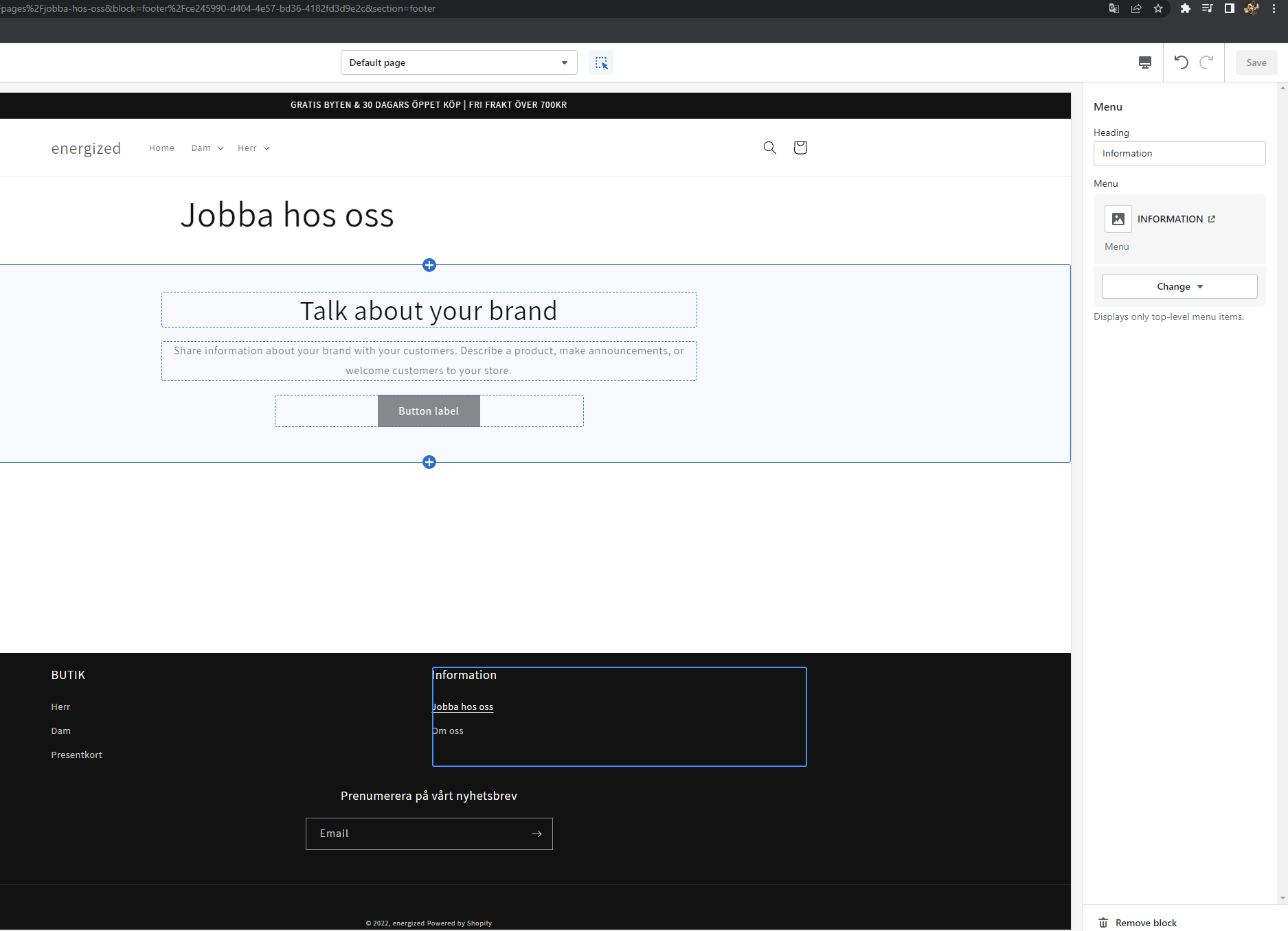The image size is (1288, 931).
Task: Click the Button label button
Action: pyautogui.click(x=429, y=411)
